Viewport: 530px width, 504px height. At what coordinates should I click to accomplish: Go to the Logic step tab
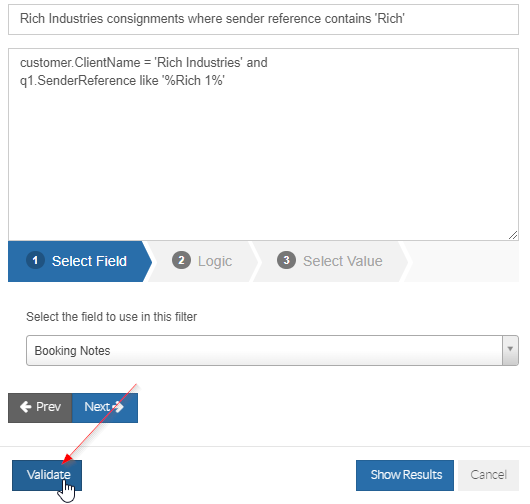202,261
